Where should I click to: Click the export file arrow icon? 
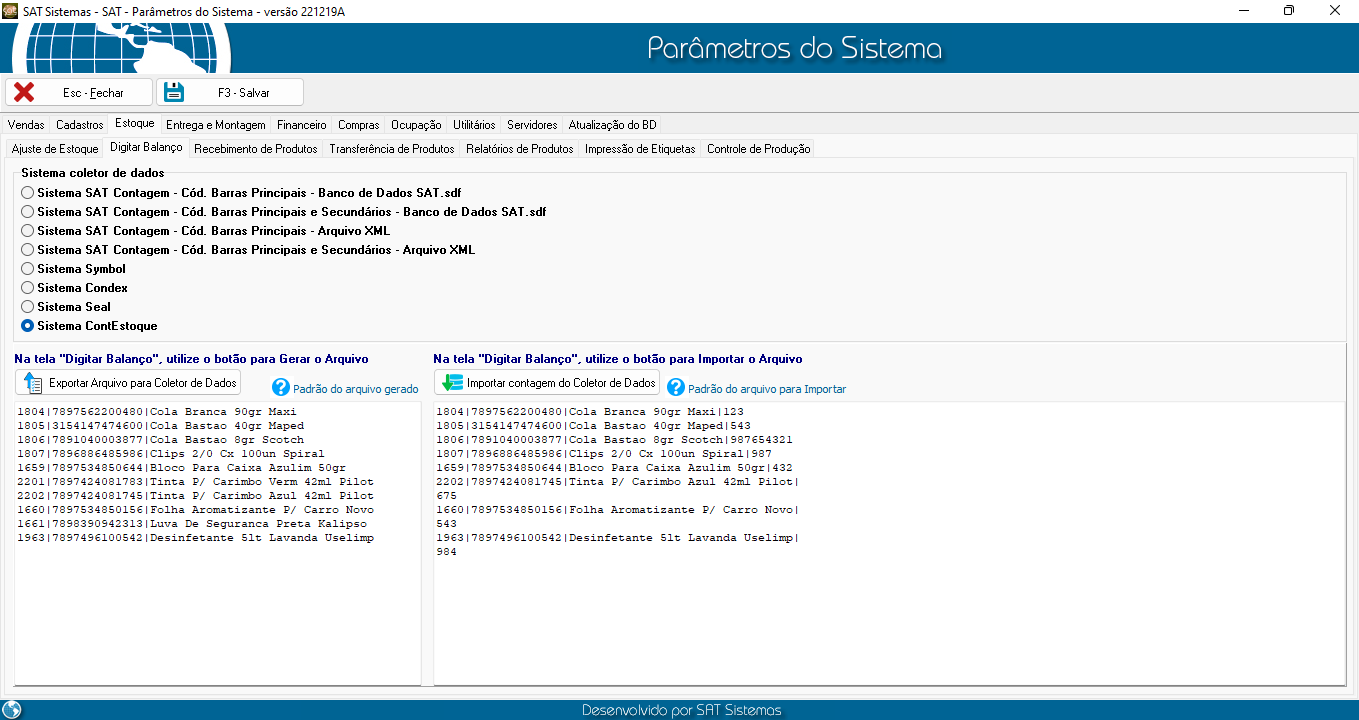pyautogui.click(x=33, y=383)
